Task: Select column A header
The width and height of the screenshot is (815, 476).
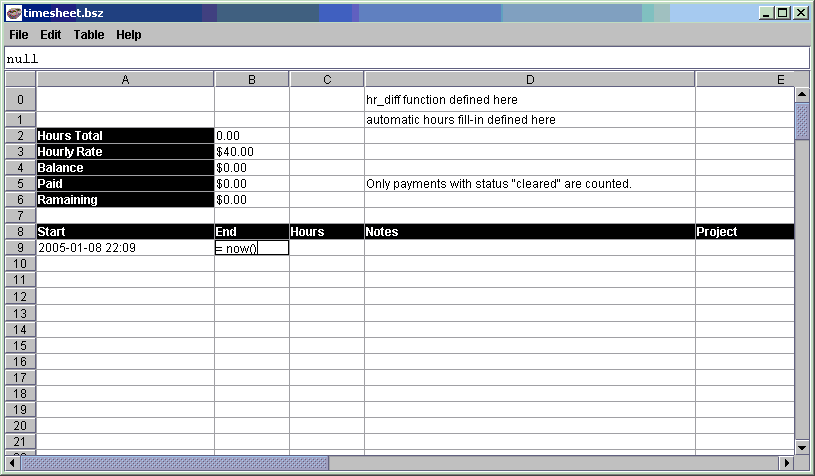Action: [125, 80]
